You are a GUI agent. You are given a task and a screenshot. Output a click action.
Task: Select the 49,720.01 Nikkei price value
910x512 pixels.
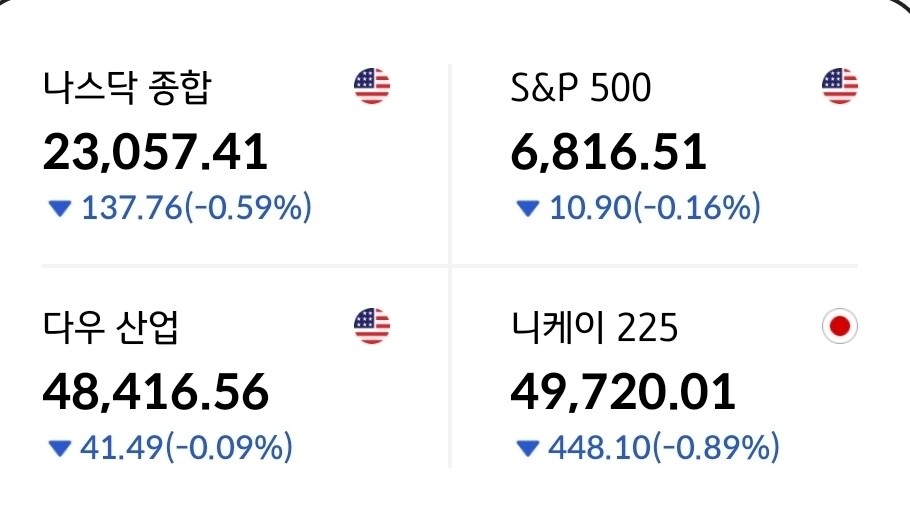tap(622, 391)
